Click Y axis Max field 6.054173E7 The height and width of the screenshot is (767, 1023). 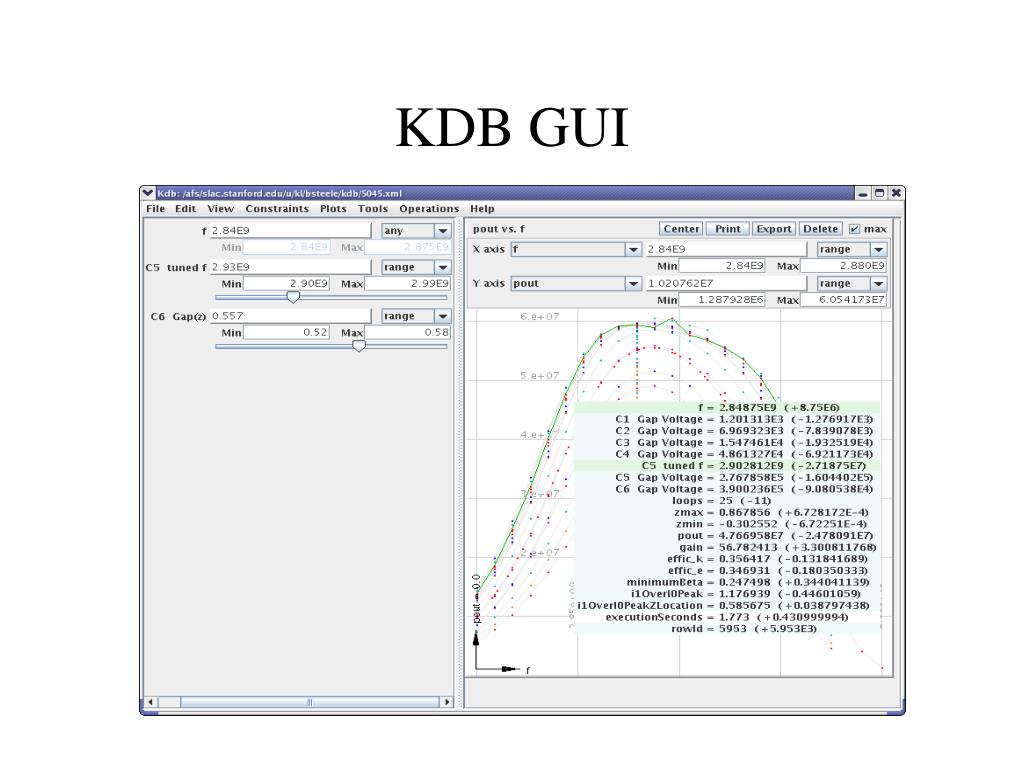click(x=844, y=300)
